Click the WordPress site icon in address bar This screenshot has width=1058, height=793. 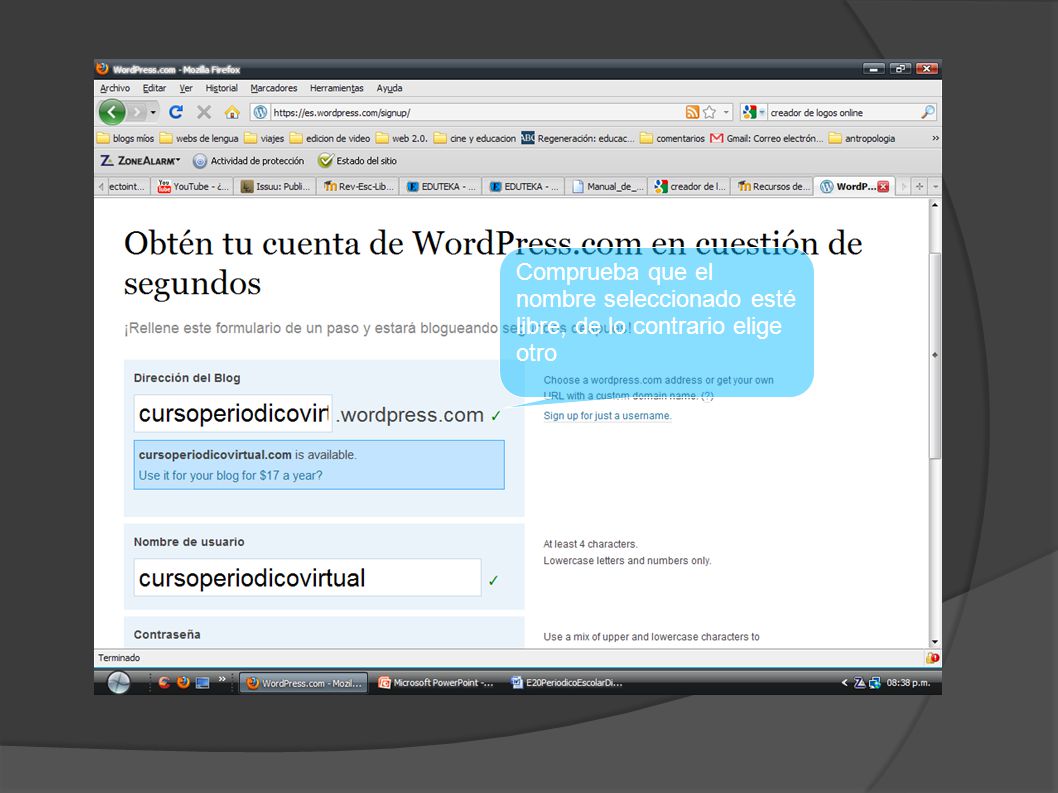click(x=260, y=112)
